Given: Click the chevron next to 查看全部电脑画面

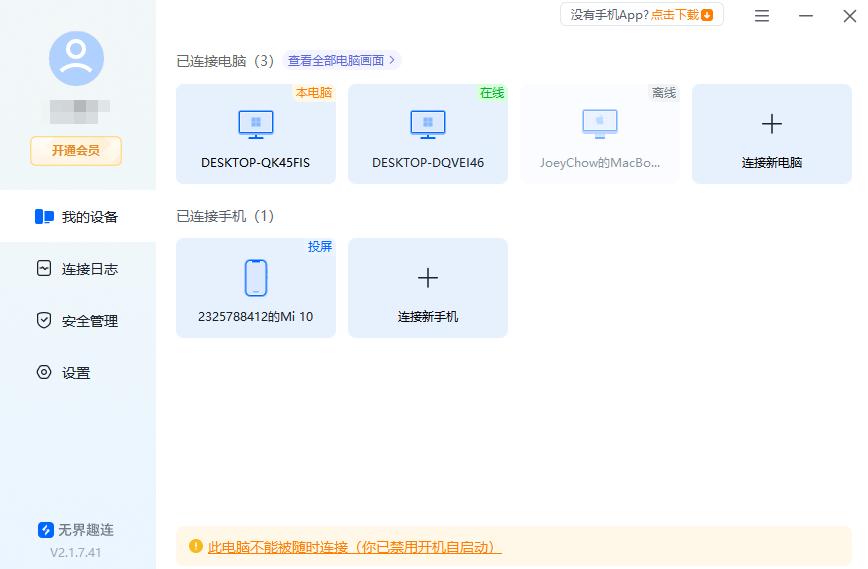Looking at the screenshot, I should (392, 59).
